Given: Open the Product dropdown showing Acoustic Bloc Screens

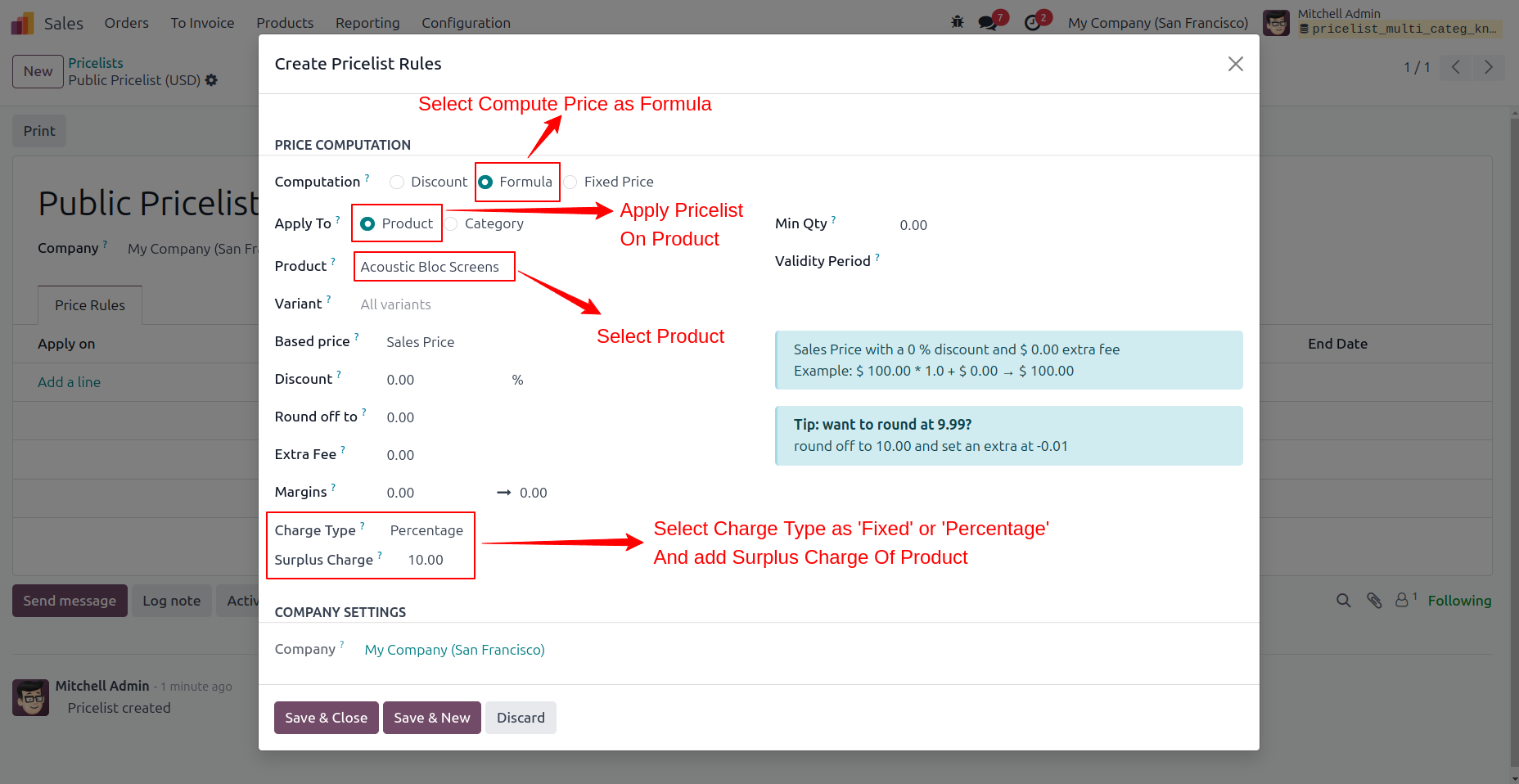Looking at the screenshot, I should tap(434, 267).
